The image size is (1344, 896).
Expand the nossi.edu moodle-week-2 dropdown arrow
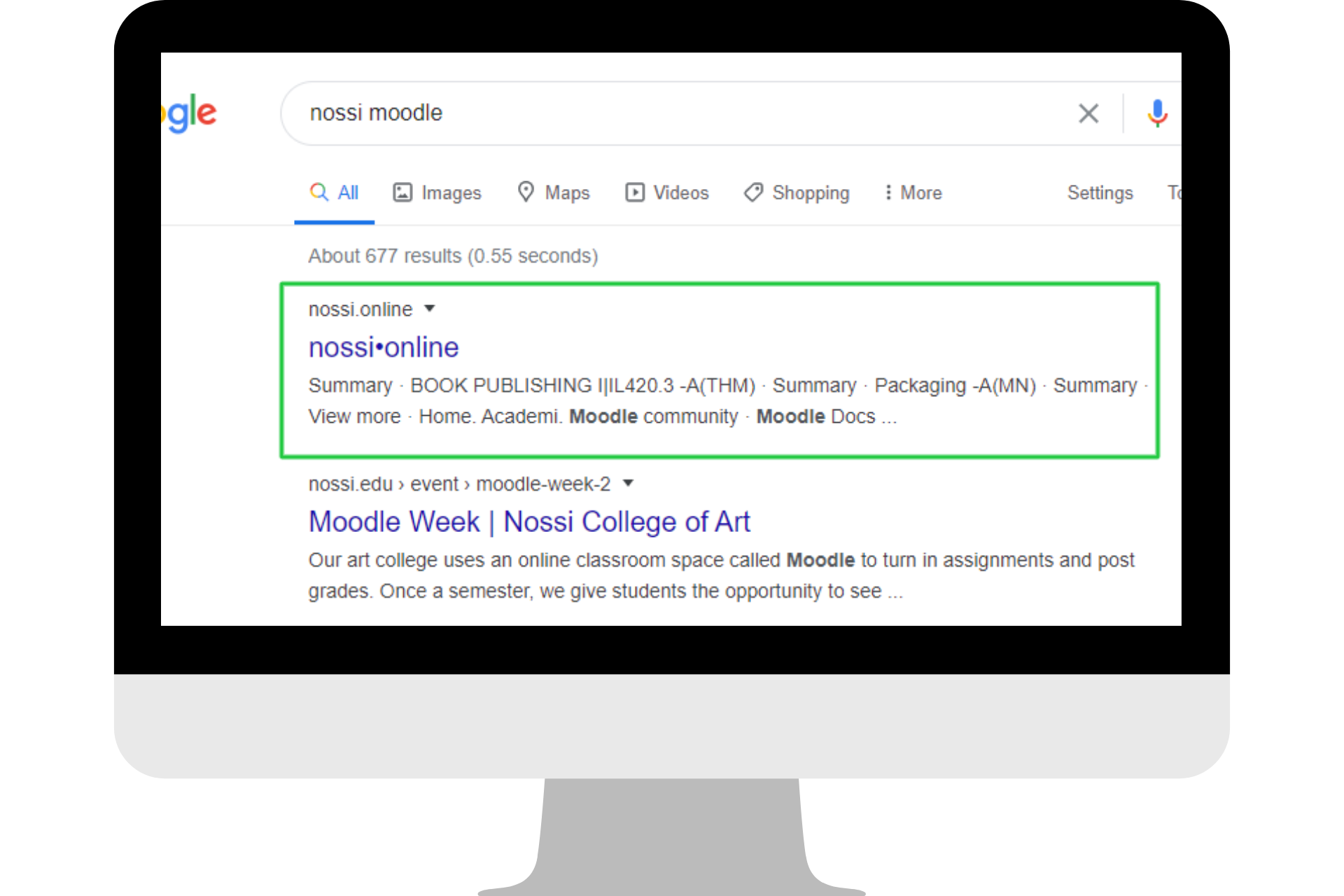coord(628,483)
